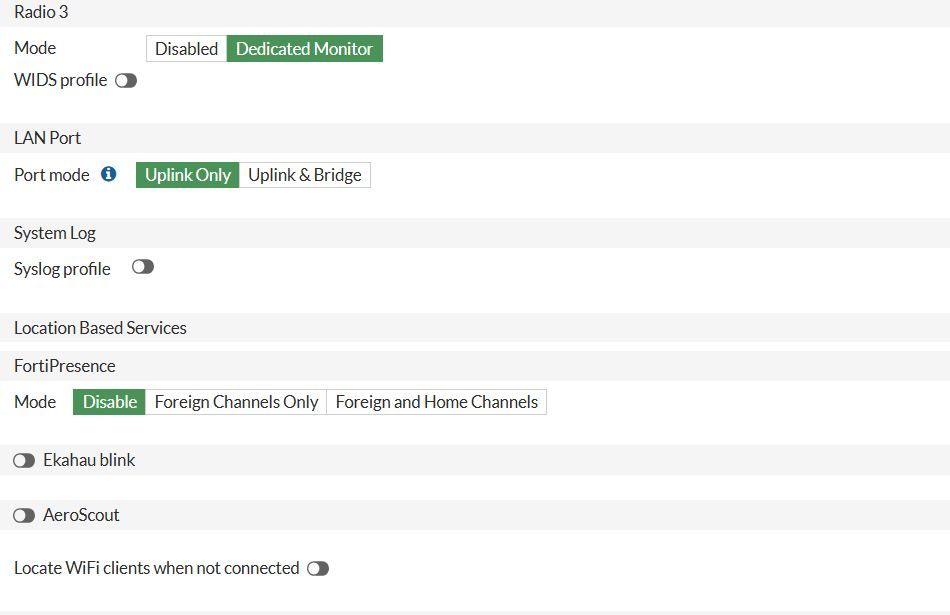Turn on the Syslog profile switch

tap(143, 267)
